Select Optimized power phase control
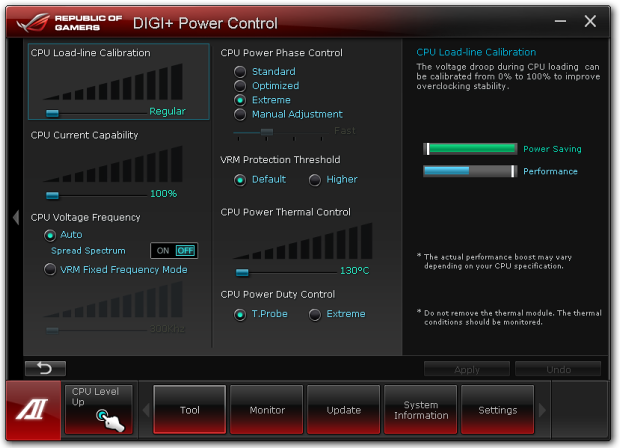Image resolution: width=620 pixels, height=448 pixels. [x=240, y=86]
